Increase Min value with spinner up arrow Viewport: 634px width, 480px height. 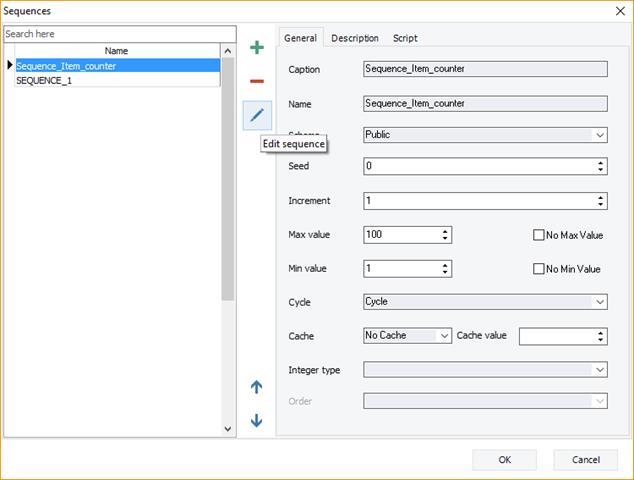(x=445, y=265)
